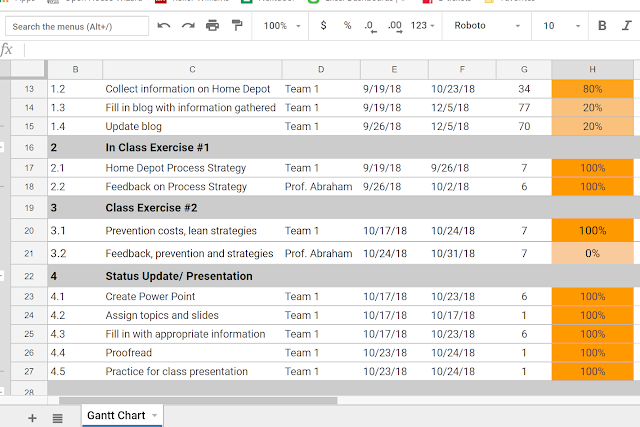
Task: Click the Redo arrow icon
Action: [x=188, y=26]
